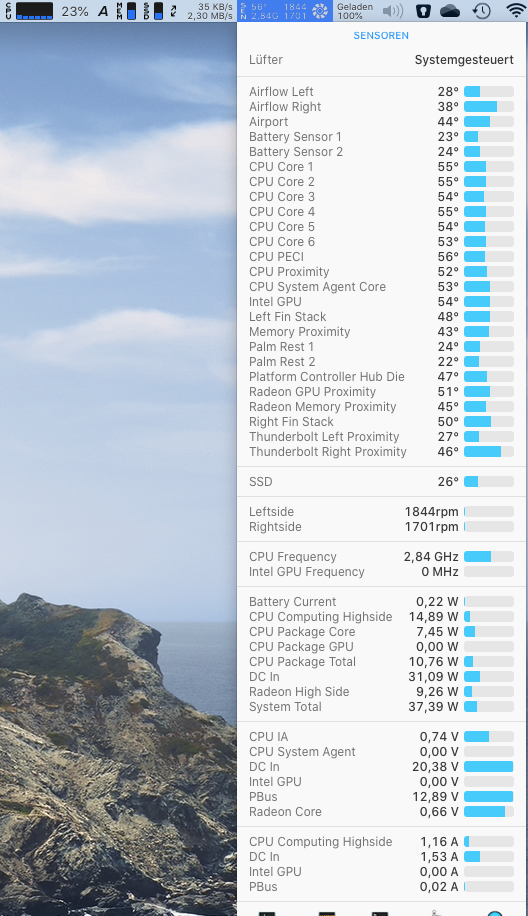Select the Intel GPU temperature row showing 54°
Image resolution: width=528 pixels, height=916 pixels.
coord(381,301)
